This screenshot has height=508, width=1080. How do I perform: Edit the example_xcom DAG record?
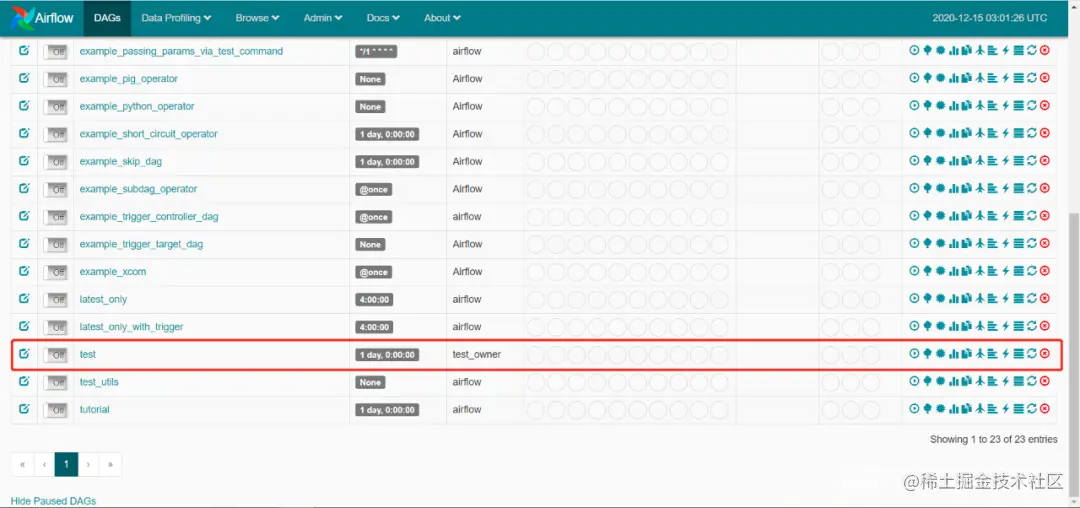pos(24,271)
